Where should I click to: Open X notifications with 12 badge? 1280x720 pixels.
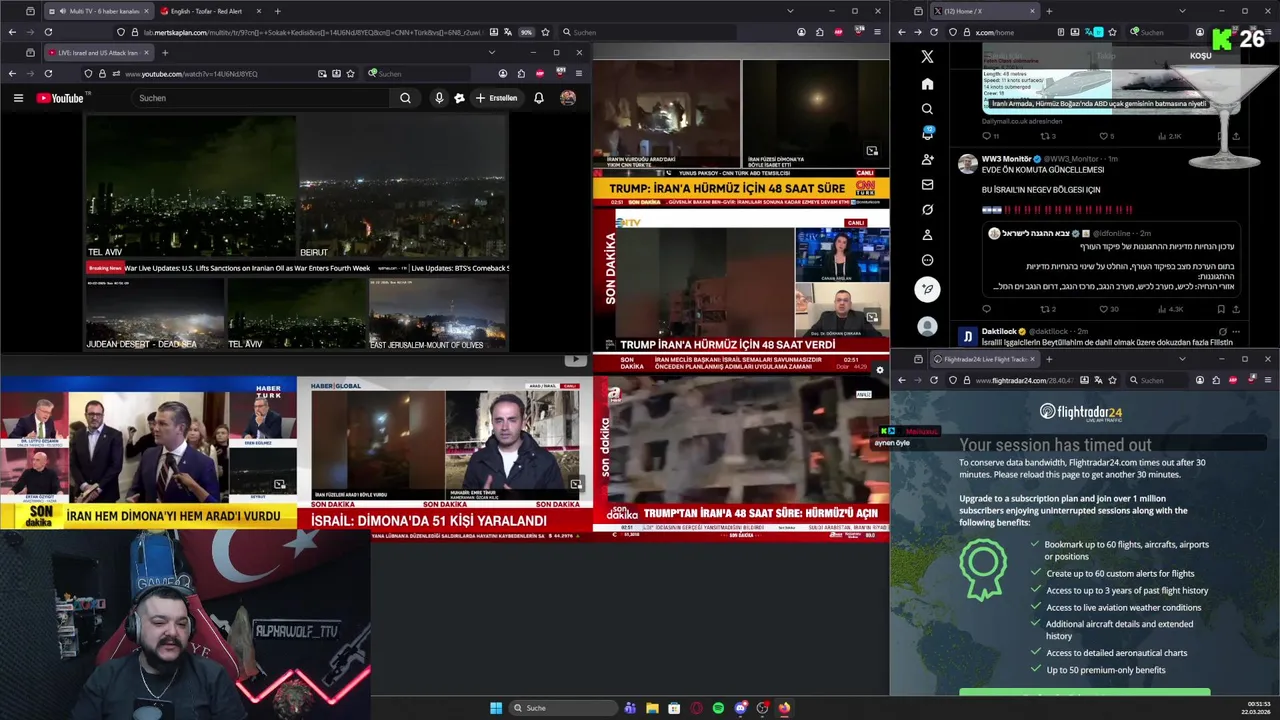click(x=927, y=134)
